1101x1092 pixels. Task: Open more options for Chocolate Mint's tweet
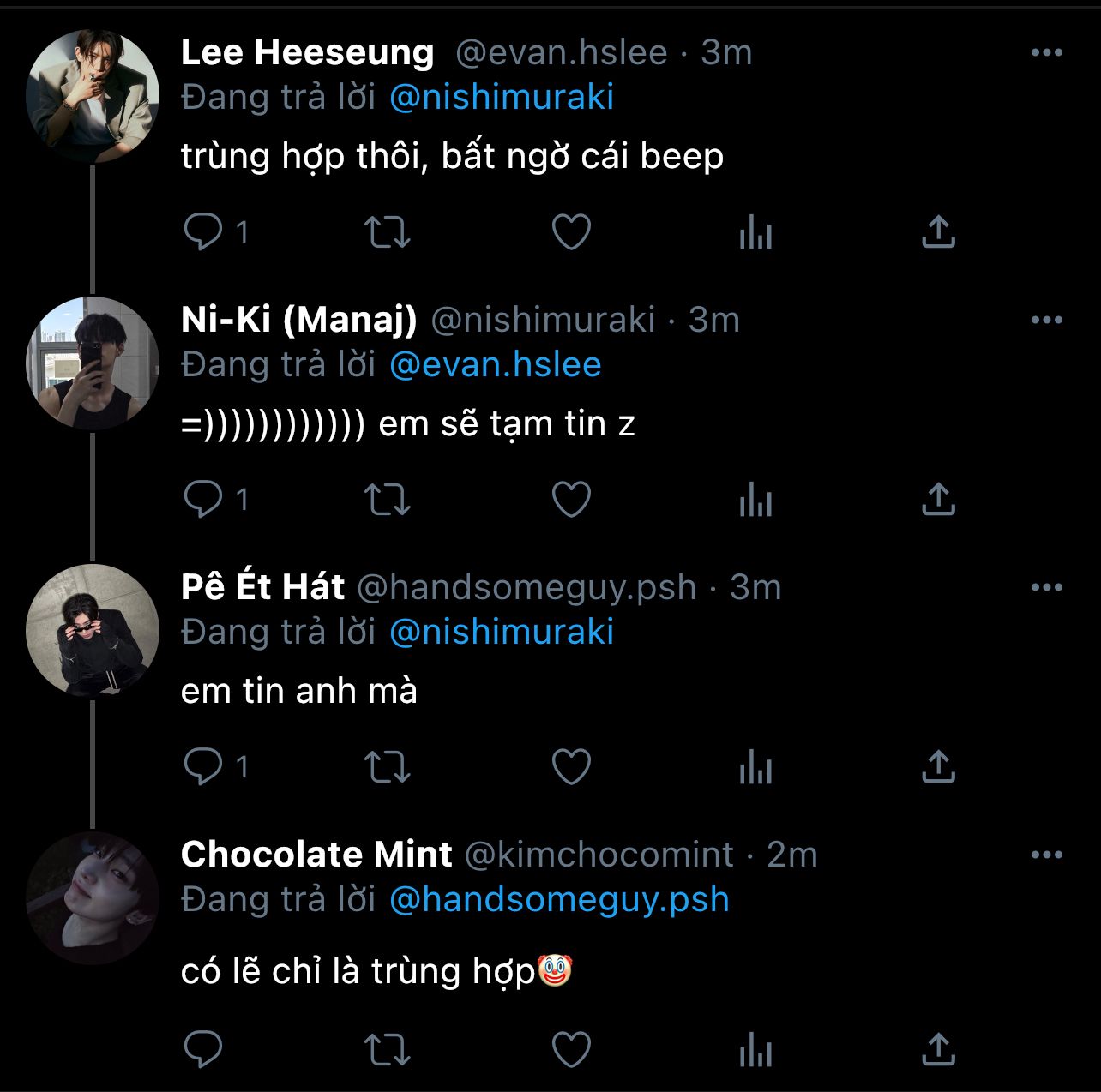[x=1046, y=855]
